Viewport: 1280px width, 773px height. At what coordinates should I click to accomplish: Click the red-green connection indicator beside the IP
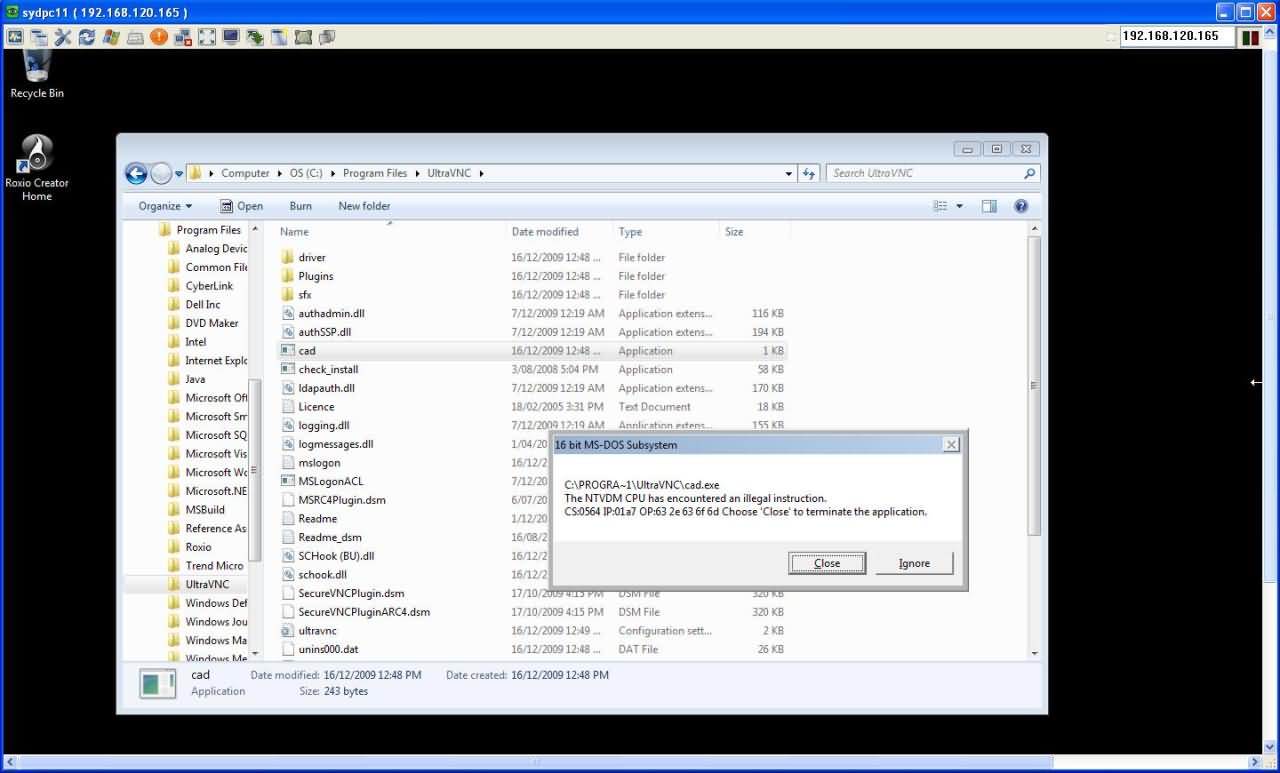(1250, 37)
